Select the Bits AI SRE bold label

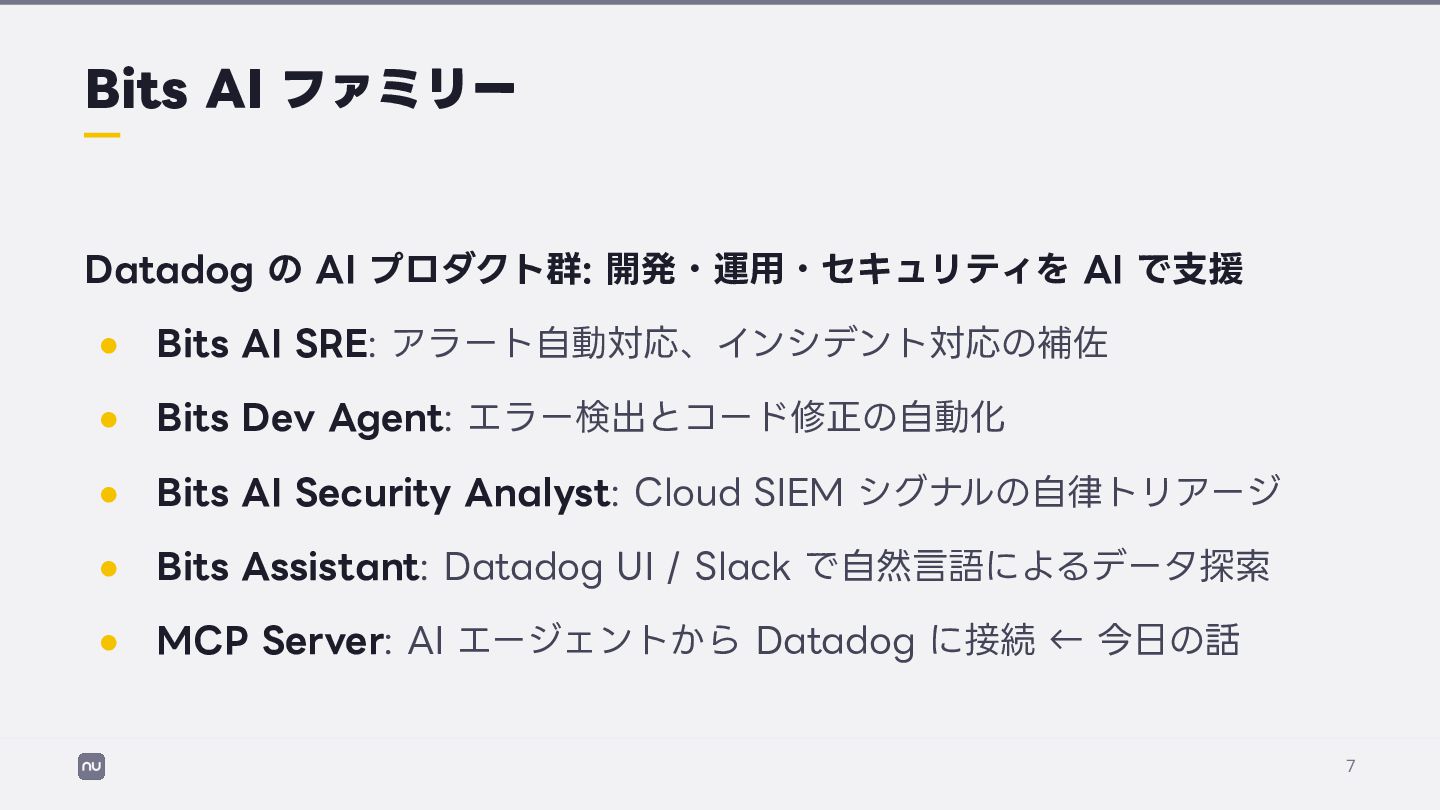tap(262, 343)
